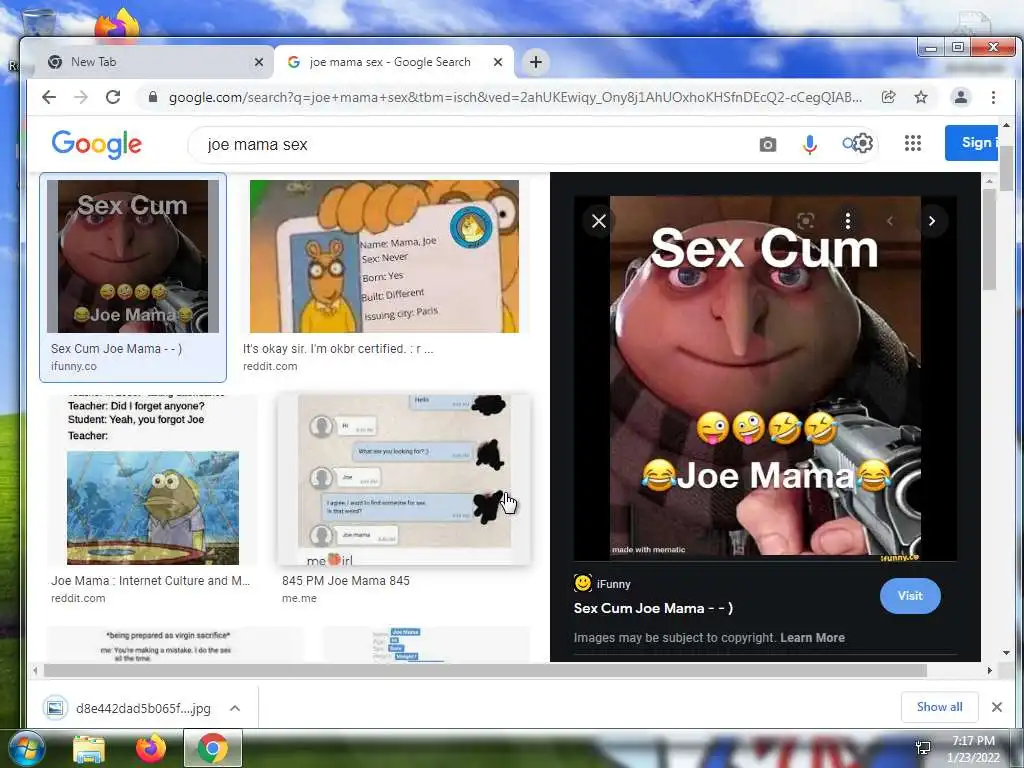
Task: Click the page scroll-down arrow
Action: point(1007,652)
